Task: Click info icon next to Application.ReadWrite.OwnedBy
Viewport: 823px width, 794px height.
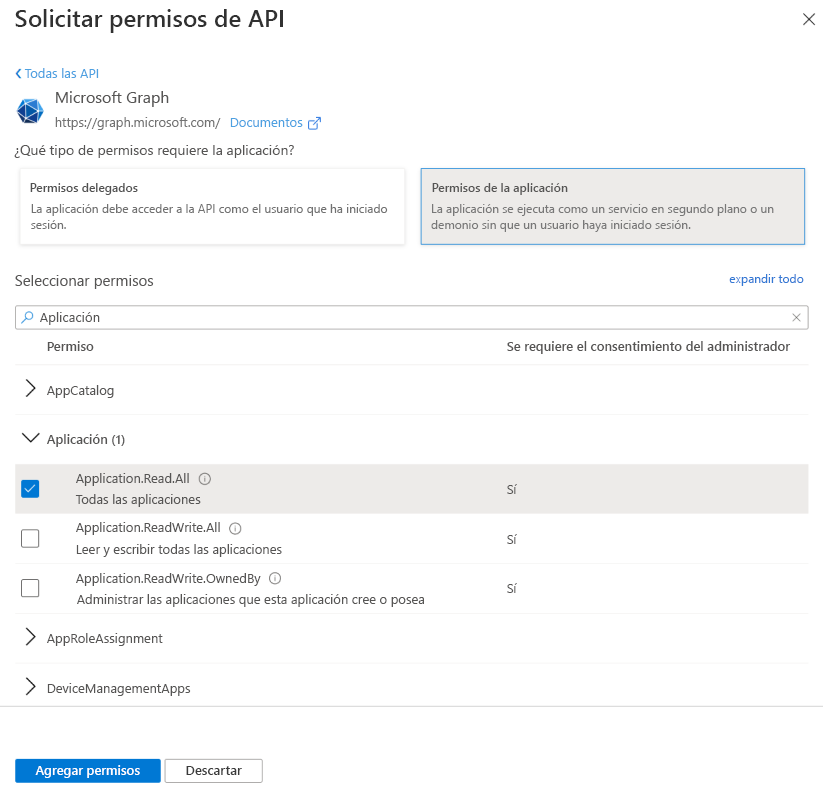Action: 275,578
